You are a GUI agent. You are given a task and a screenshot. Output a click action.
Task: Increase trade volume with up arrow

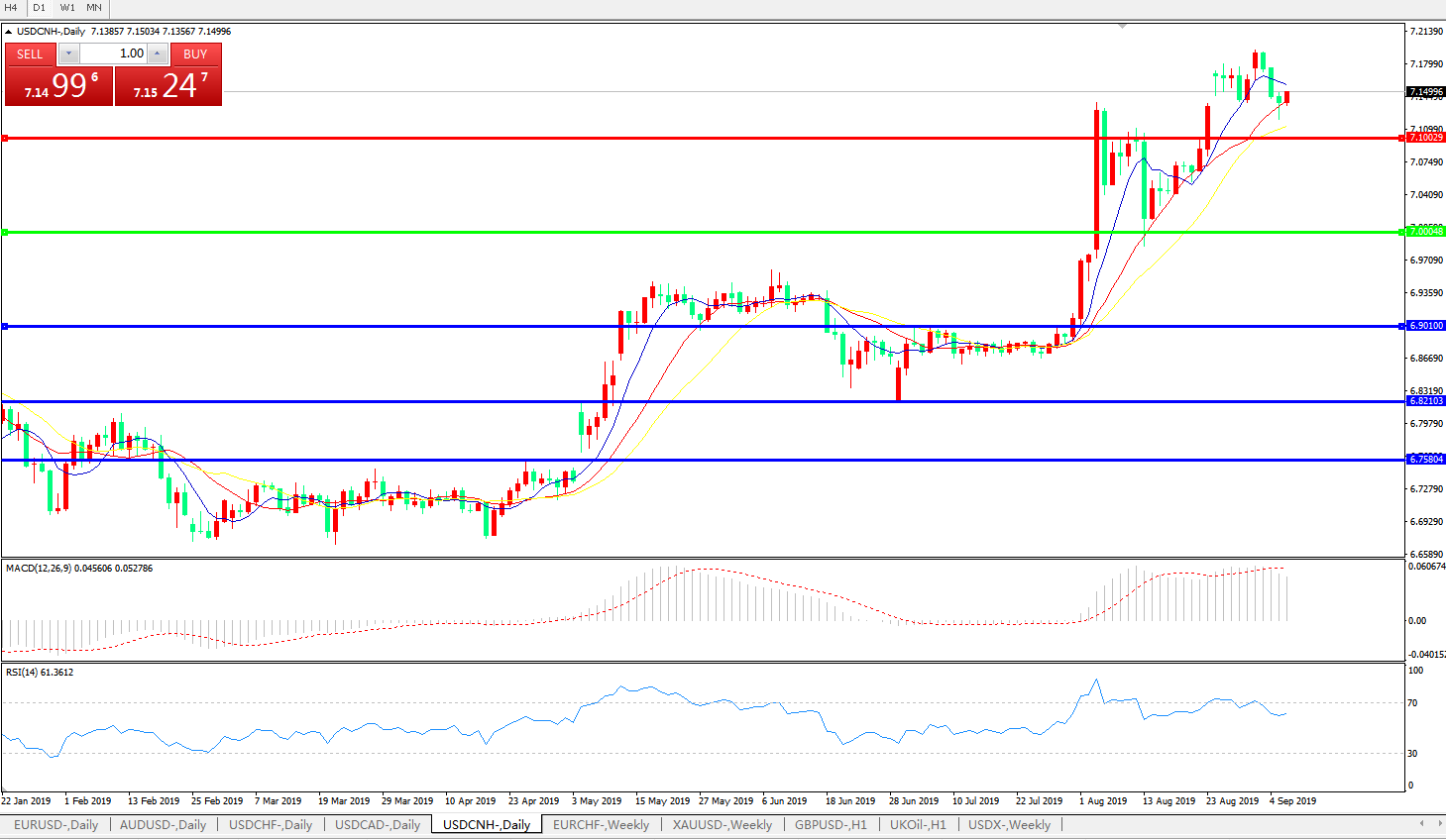(158, 53)
